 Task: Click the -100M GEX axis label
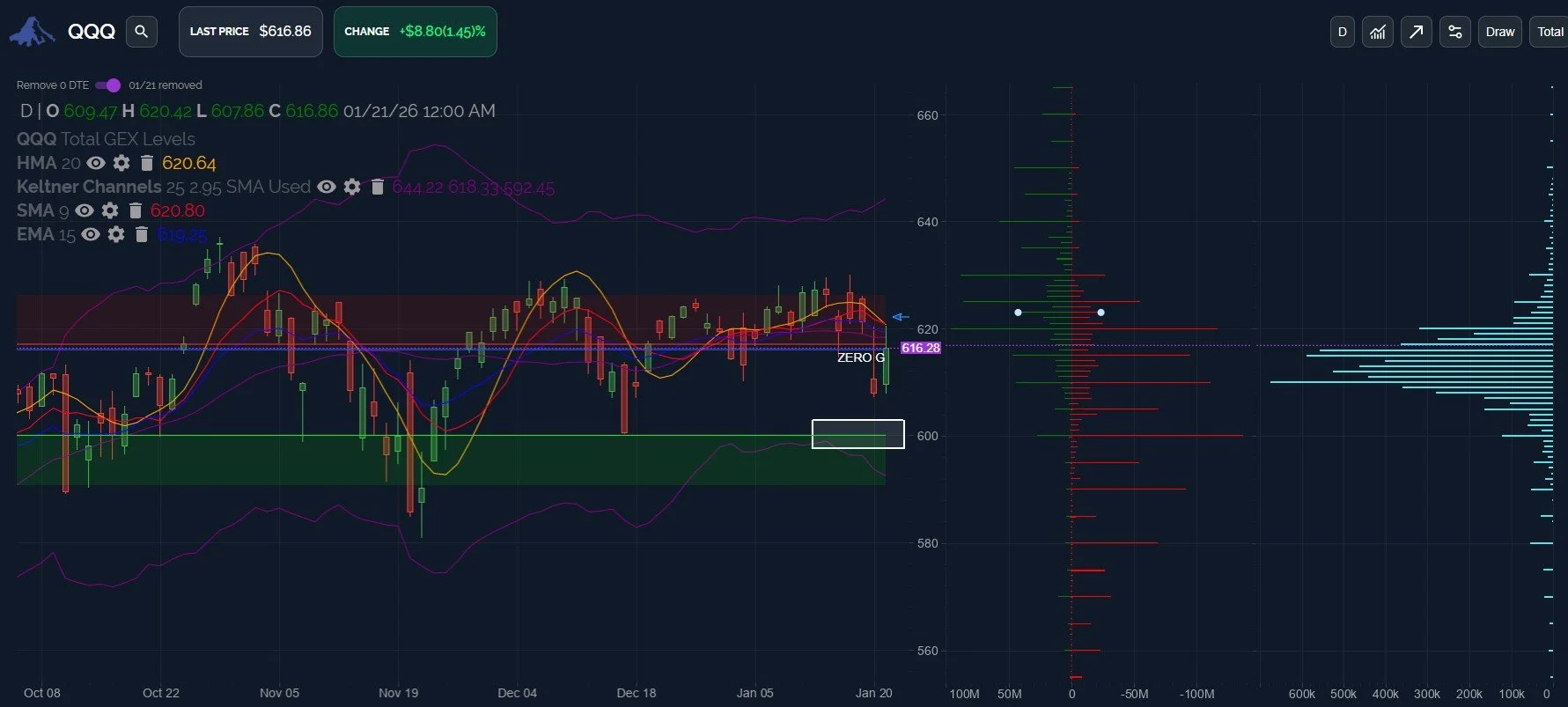[x=1196, y=694]
